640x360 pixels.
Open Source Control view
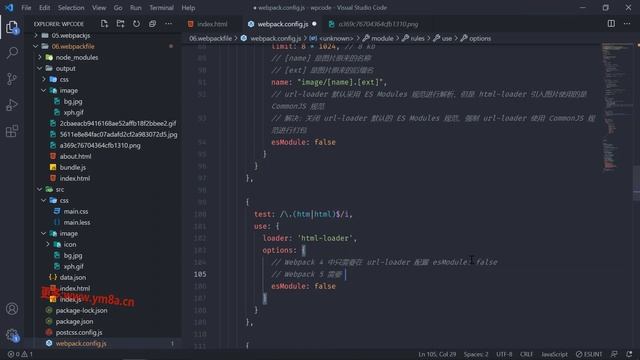tap(12, 79)
